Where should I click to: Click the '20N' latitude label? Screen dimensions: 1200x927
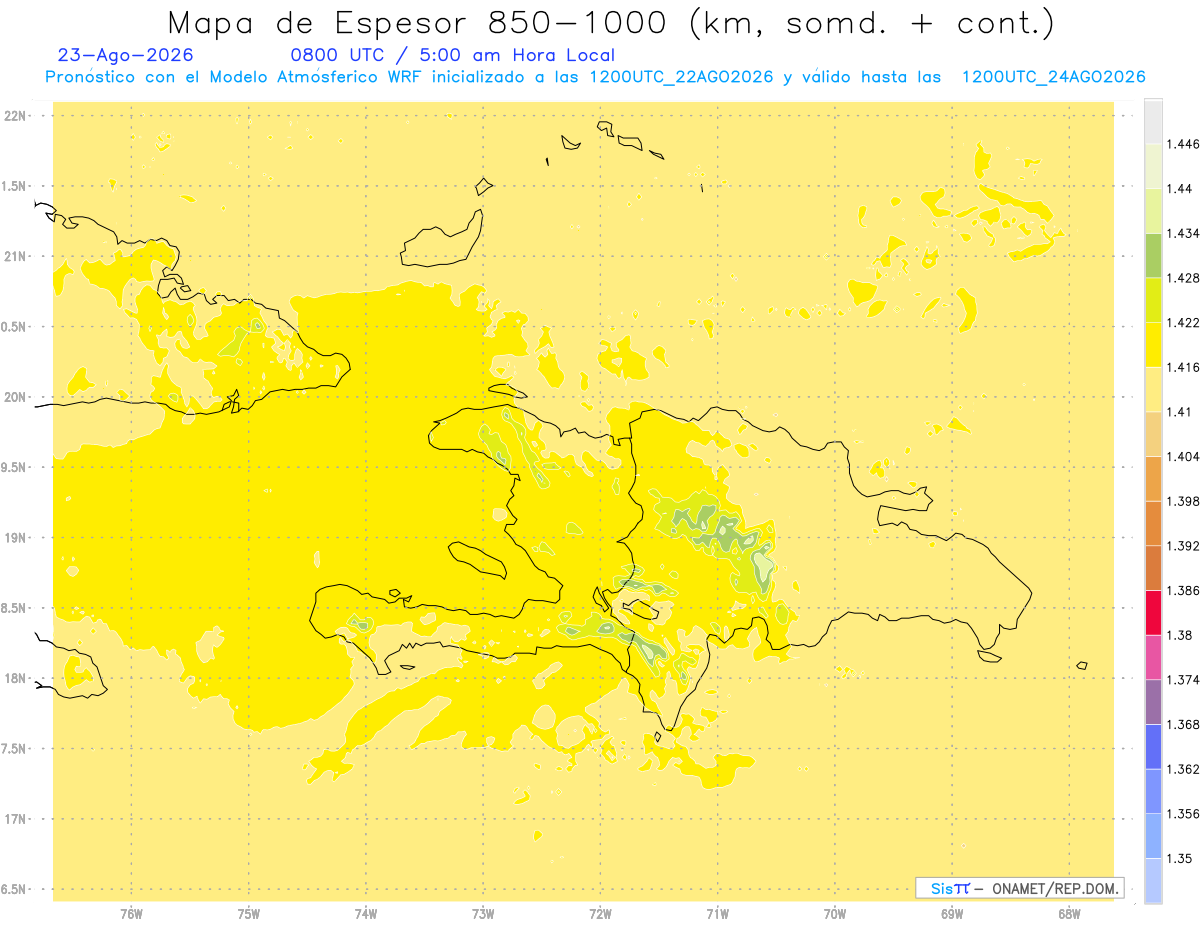click(16, 397)
